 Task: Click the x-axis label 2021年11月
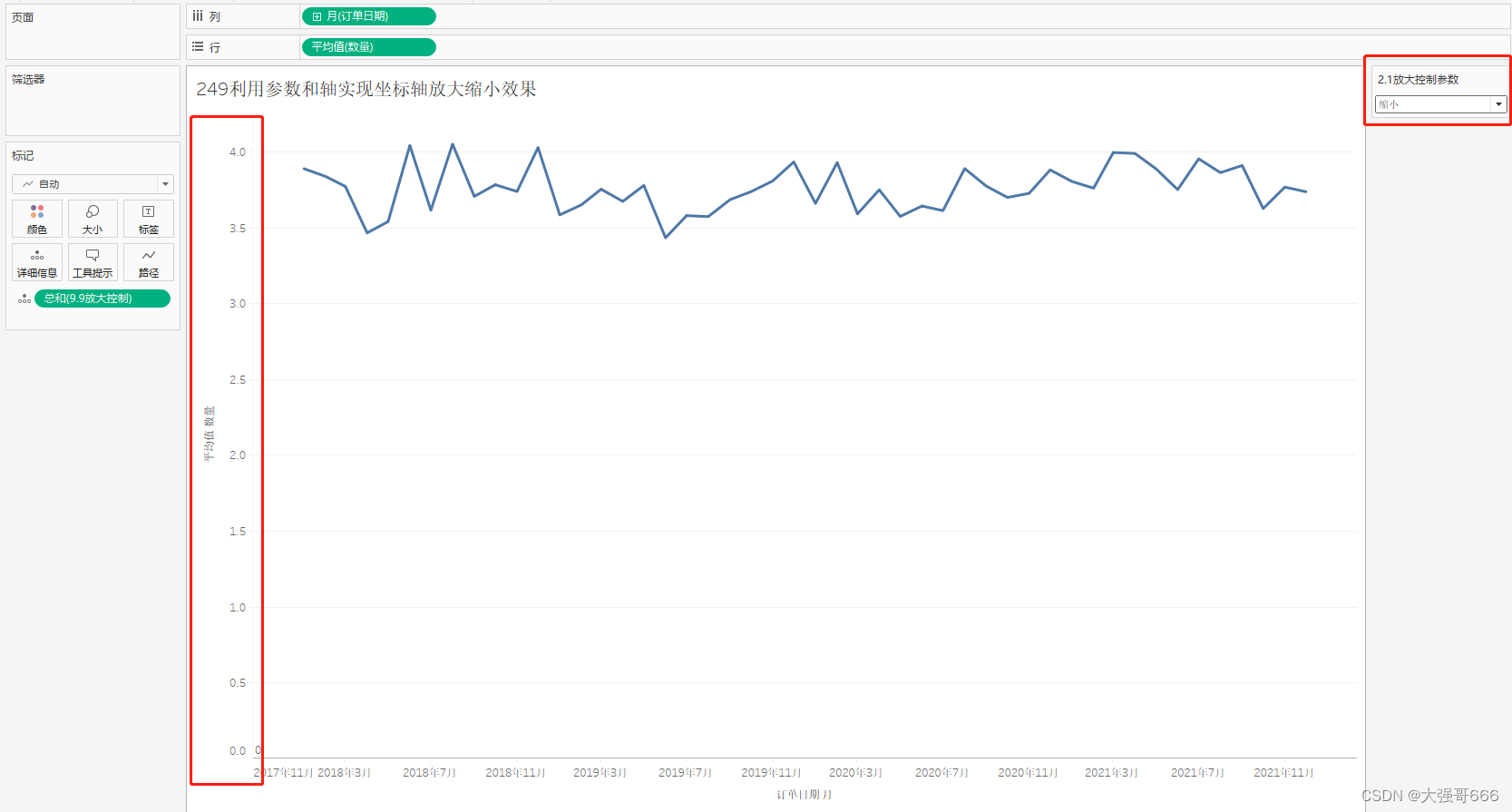tap(1284, 773)
